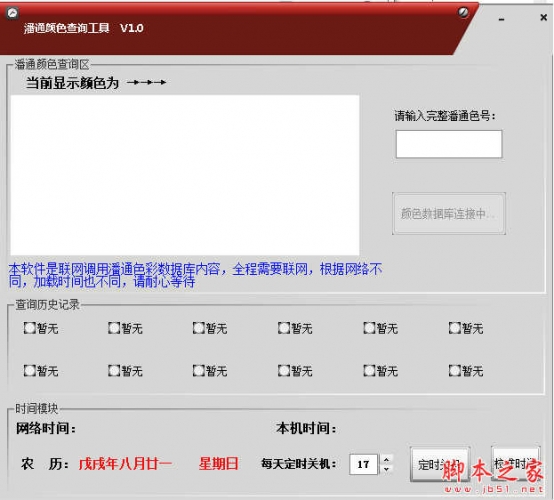Click the 网络时间 label
This screenshot has width=554, height=500.
pyautogui.click(x=46, y=429)
